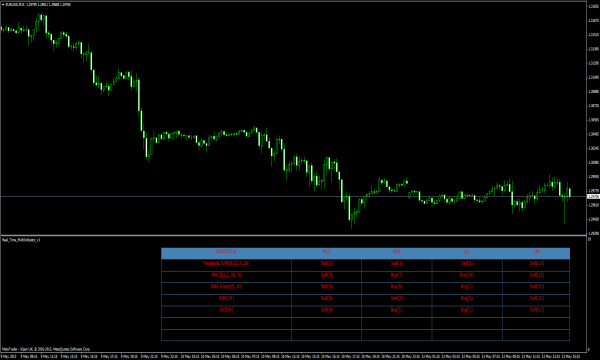Click the divider between chart and indicator window
Screen dimensions: 600x360
point(293,235)
